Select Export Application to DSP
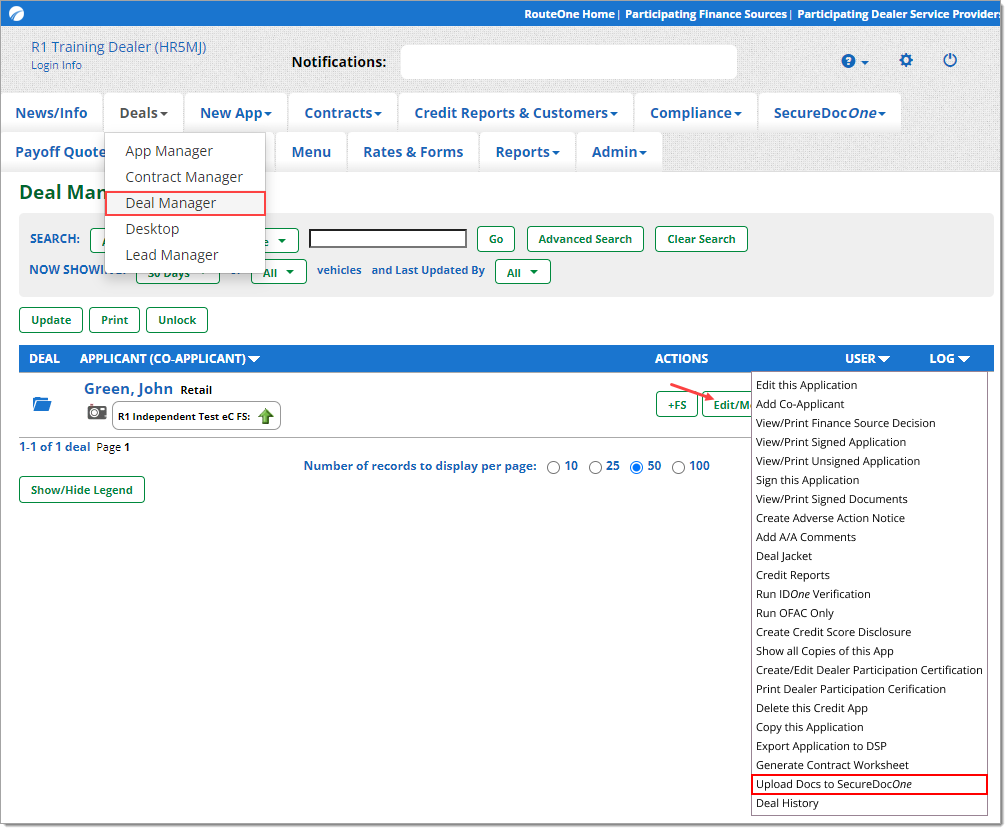This screenshot has height=831, width=1008. pyautogui.click(x=824, y=747)
